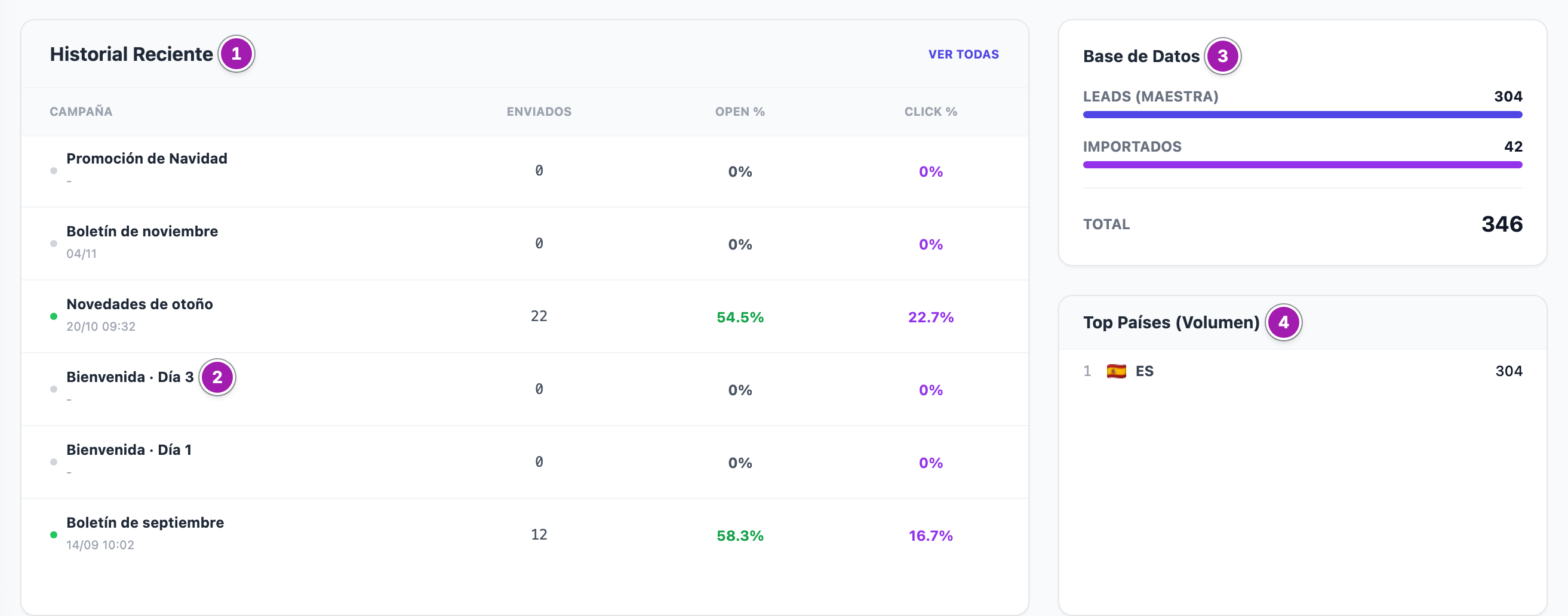Click the CLICK % column header

tap(930, 112)
